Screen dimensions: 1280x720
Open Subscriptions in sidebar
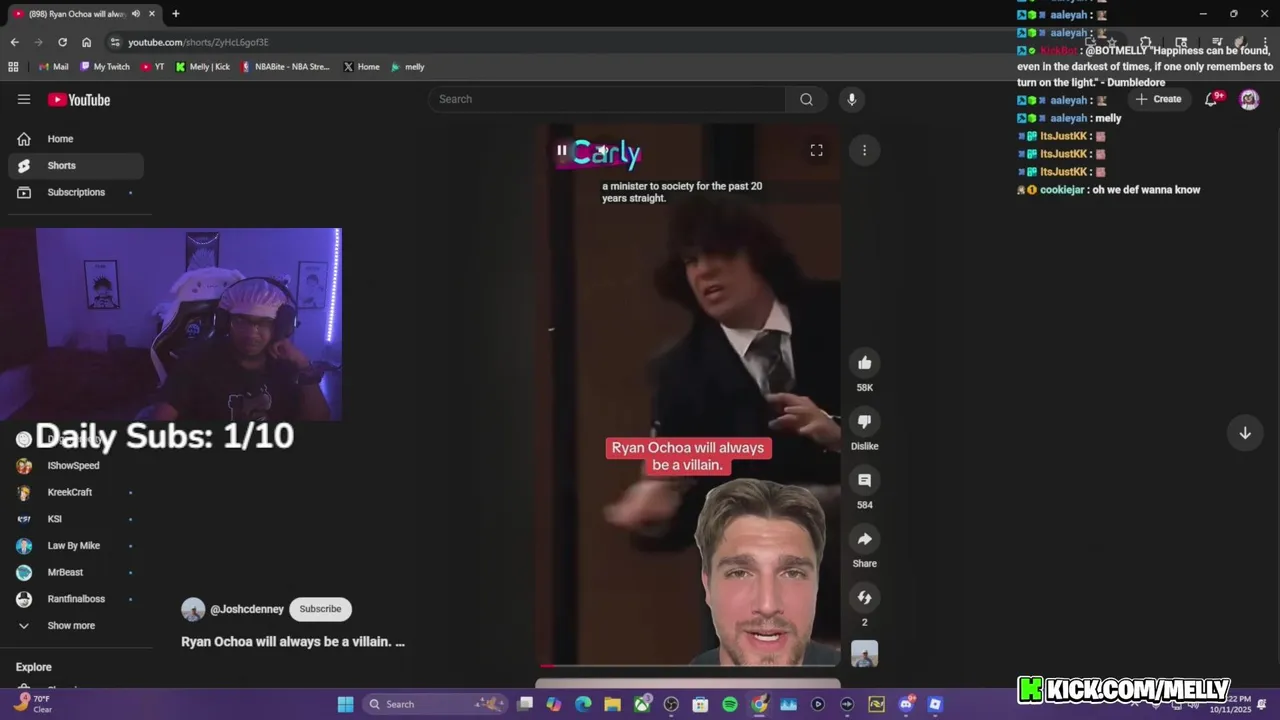tap(76, 192)
